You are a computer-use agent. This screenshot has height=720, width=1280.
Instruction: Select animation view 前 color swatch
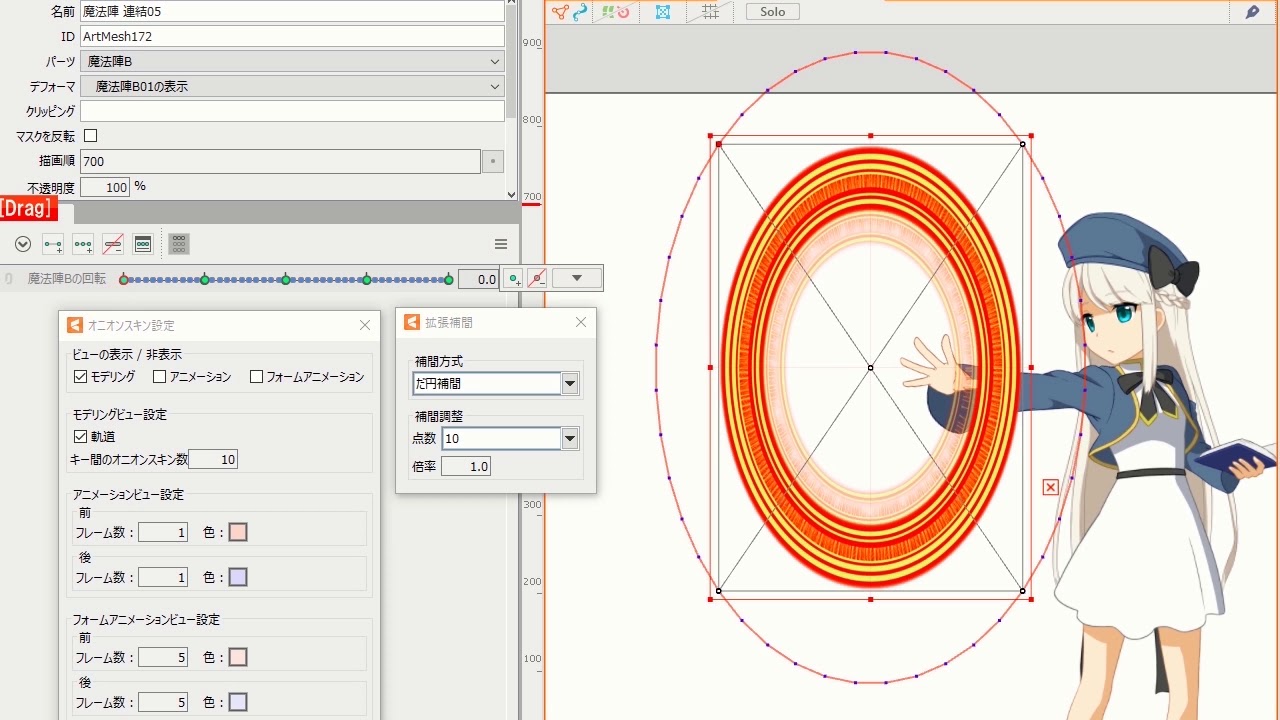238,532
